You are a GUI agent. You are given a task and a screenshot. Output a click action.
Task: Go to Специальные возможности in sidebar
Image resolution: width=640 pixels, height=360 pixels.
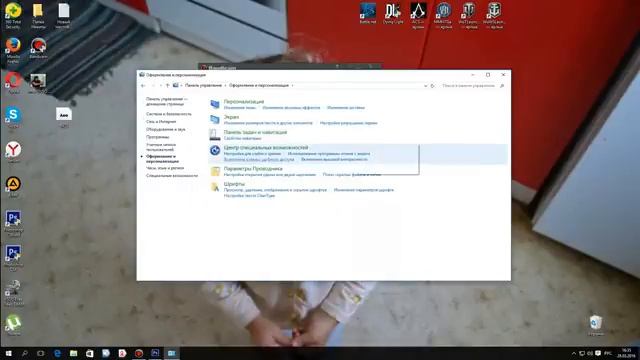172,176
